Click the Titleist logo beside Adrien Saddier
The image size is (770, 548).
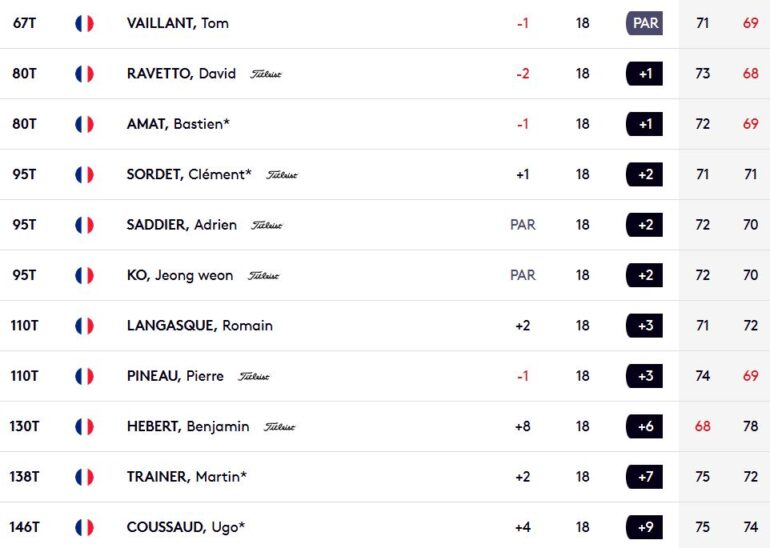pyautogui.click(x=267, y=225)
